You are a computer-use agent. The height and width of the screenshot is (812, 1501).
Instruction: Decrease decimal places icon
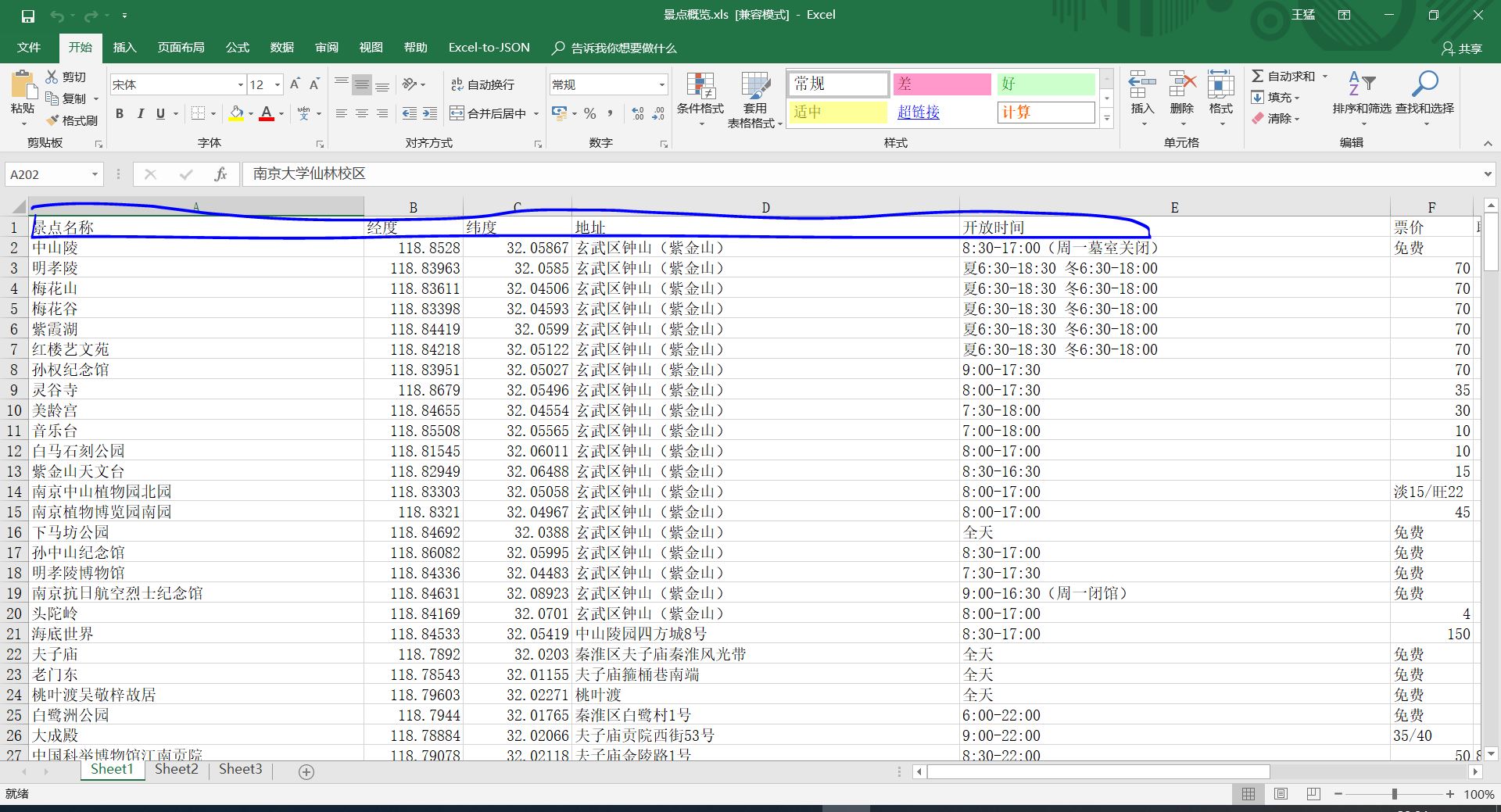658,114
